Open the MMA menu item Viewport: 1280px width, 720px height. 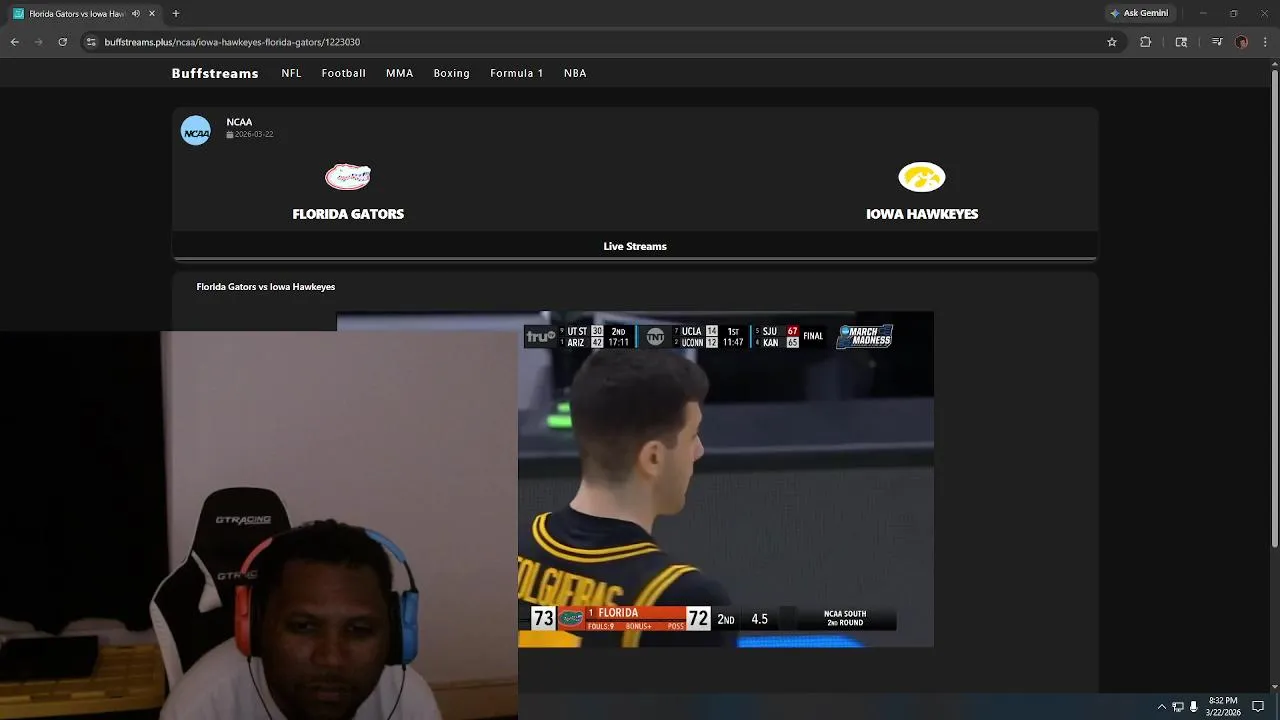[400, 73]
